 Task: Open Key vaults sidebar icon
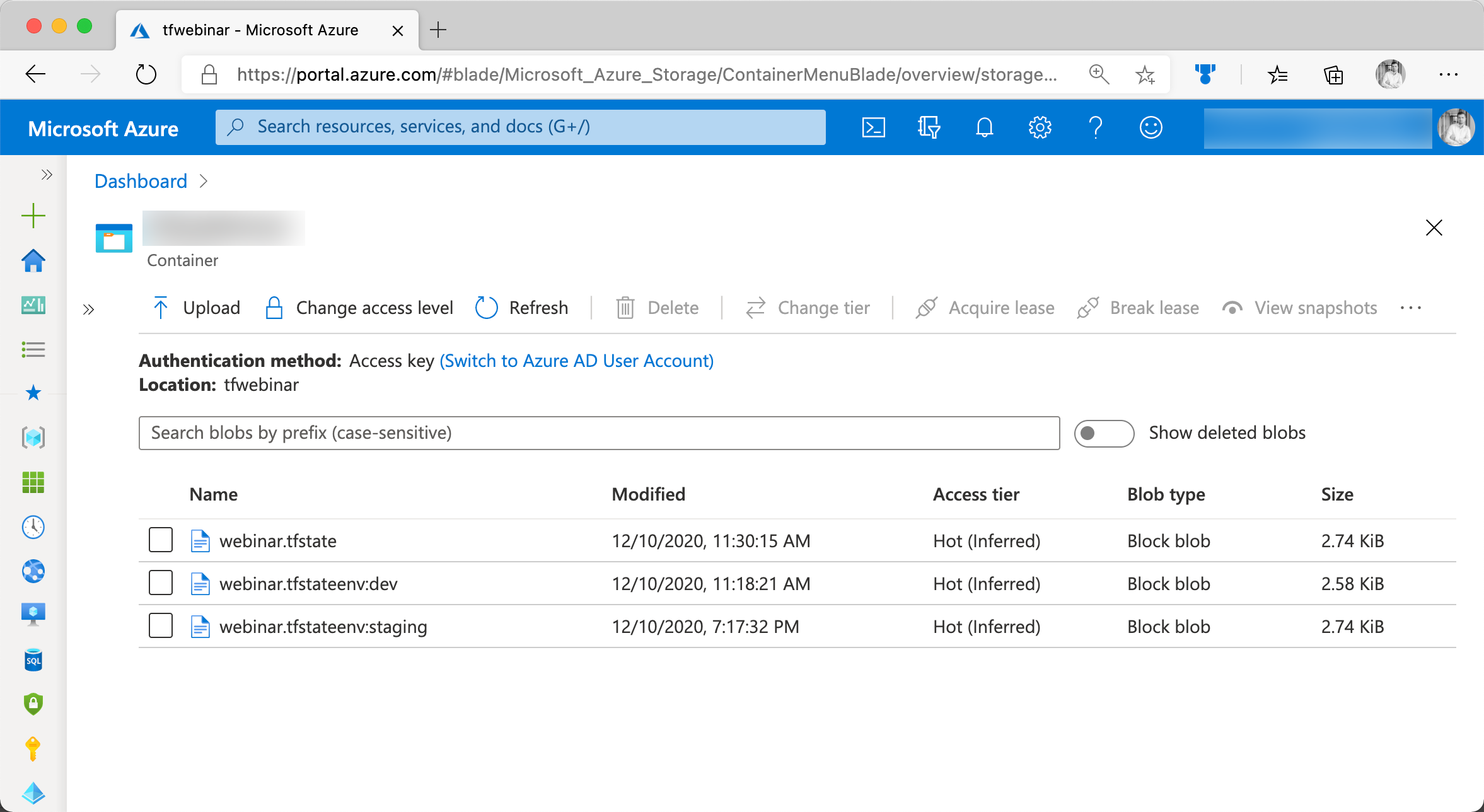tap(33, 749)
